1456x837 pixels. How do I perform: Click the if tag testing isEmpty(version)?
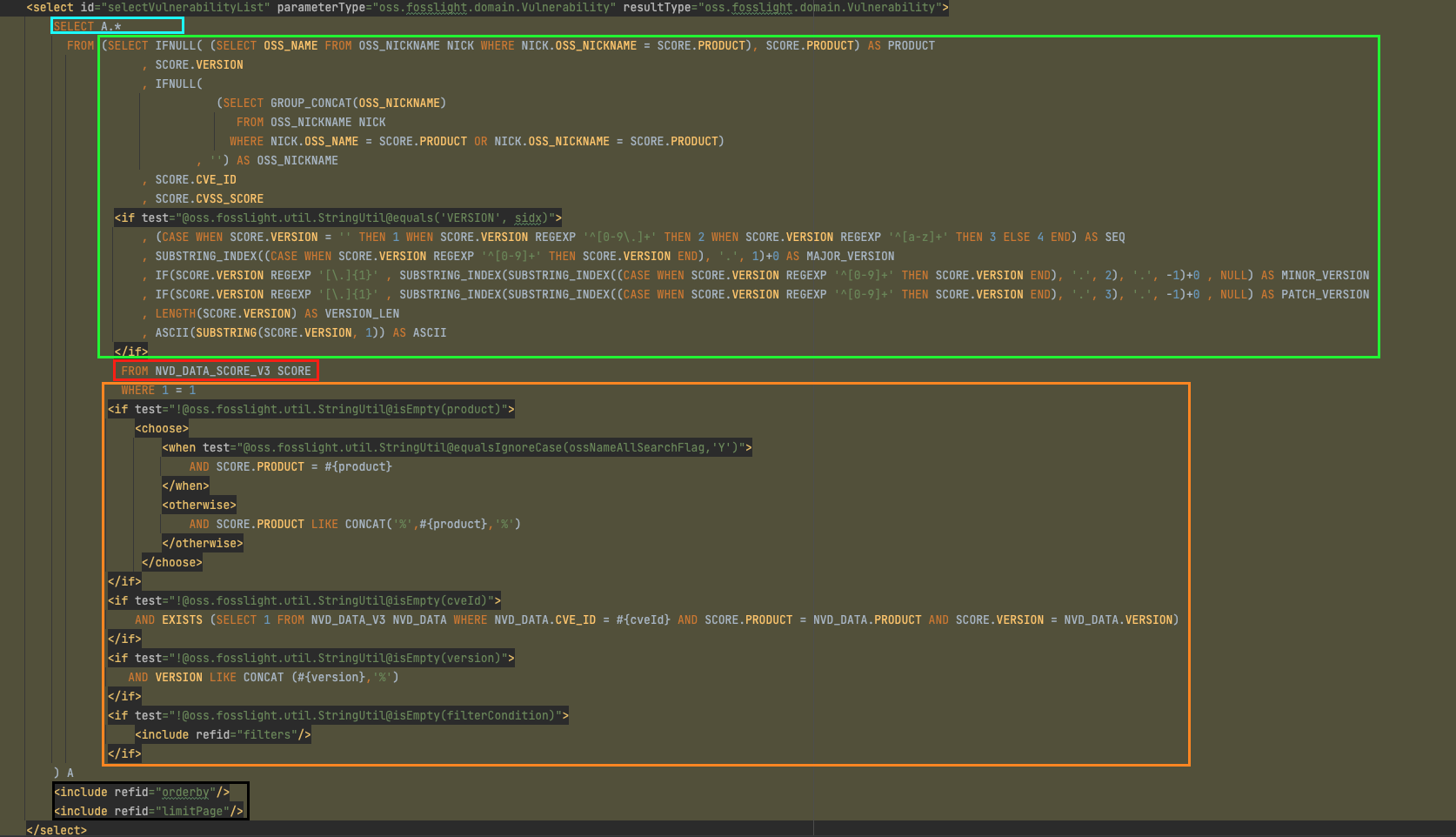tap(311, 658)
